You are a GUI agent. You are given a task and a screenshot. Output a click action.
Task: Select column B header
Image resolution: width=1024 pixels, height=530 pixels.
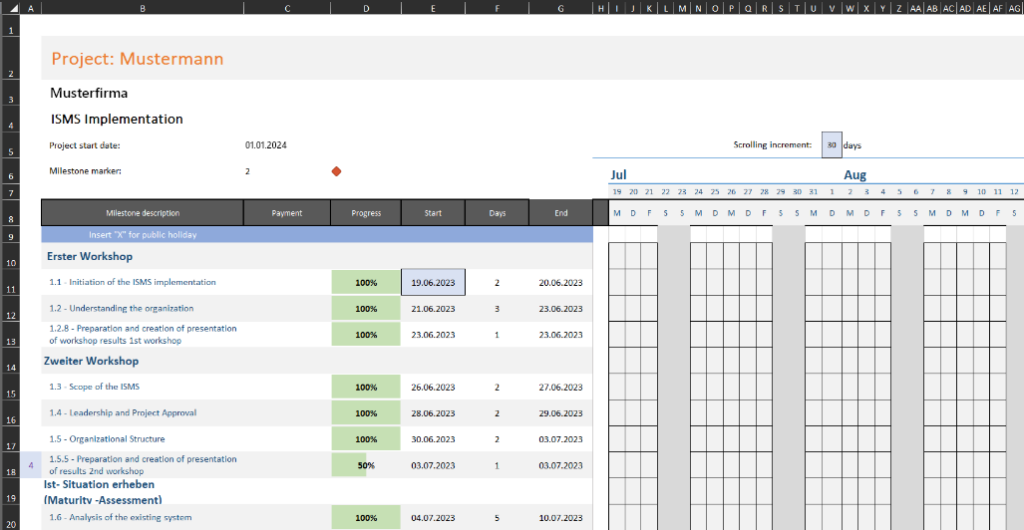click(x=142, y=9)
